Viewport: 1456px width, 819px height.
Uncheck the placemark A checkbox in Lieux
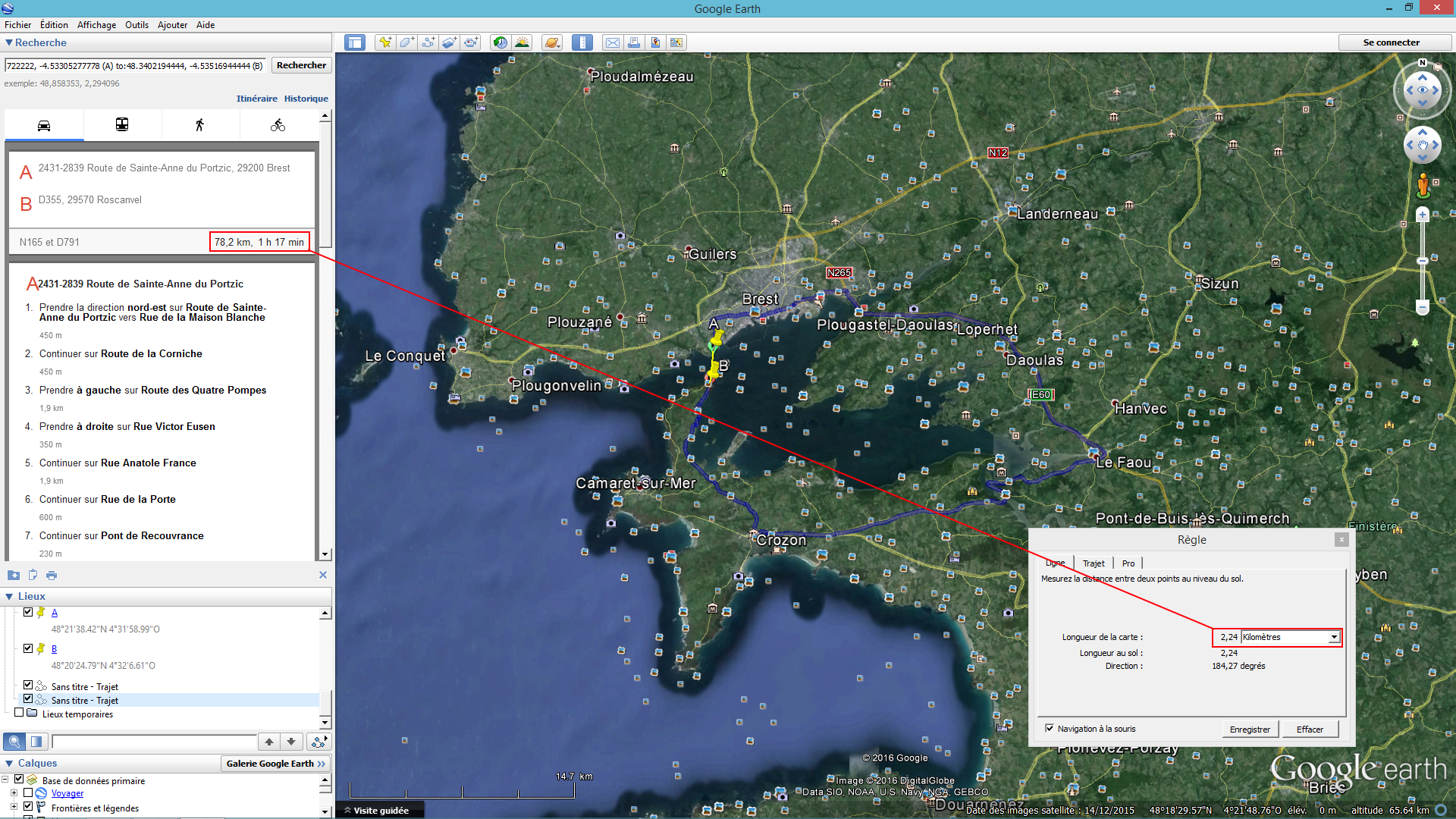pos(28,612)
